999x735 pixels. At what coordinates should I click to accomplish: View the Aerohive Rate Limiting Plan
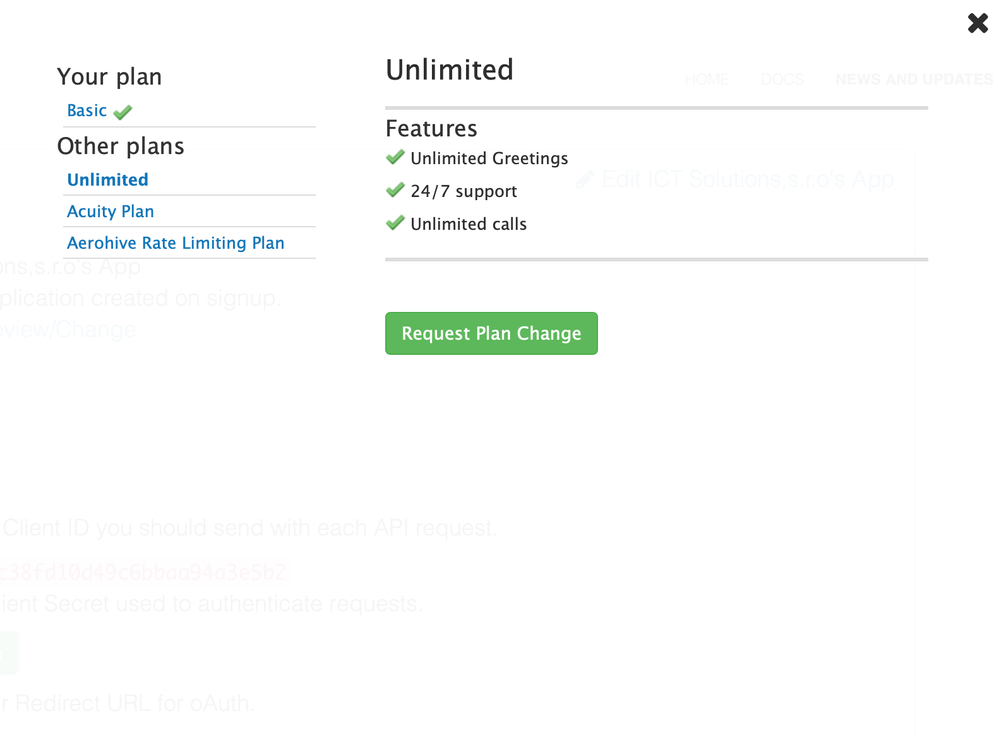[175, 243]
